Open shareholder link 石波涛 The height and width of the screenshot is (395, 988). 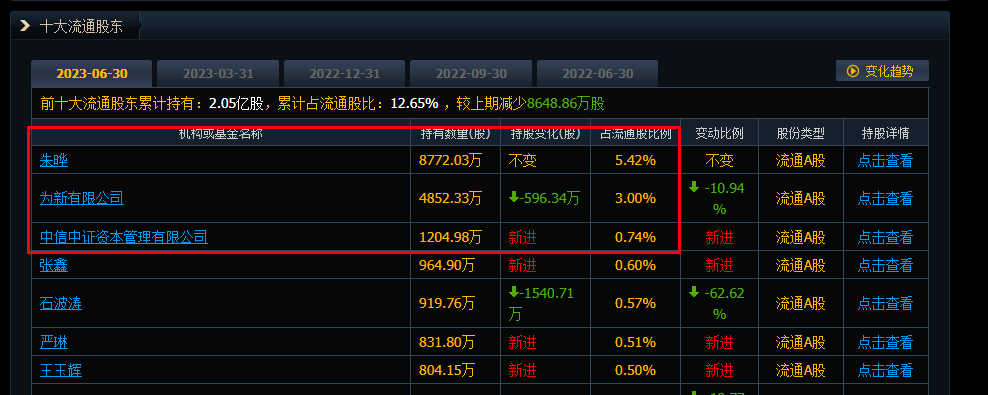pyautogui.click(x=60, y=304)
